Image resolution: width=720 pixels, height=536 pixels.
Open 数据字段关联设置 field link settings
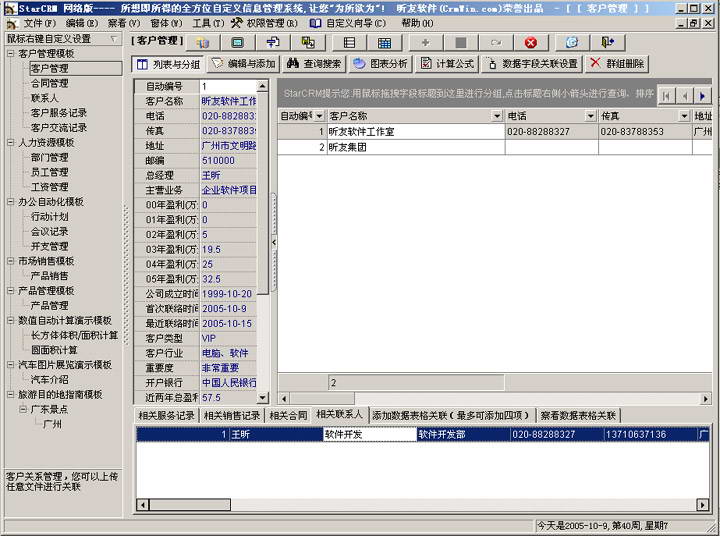(x=532, y=64)
